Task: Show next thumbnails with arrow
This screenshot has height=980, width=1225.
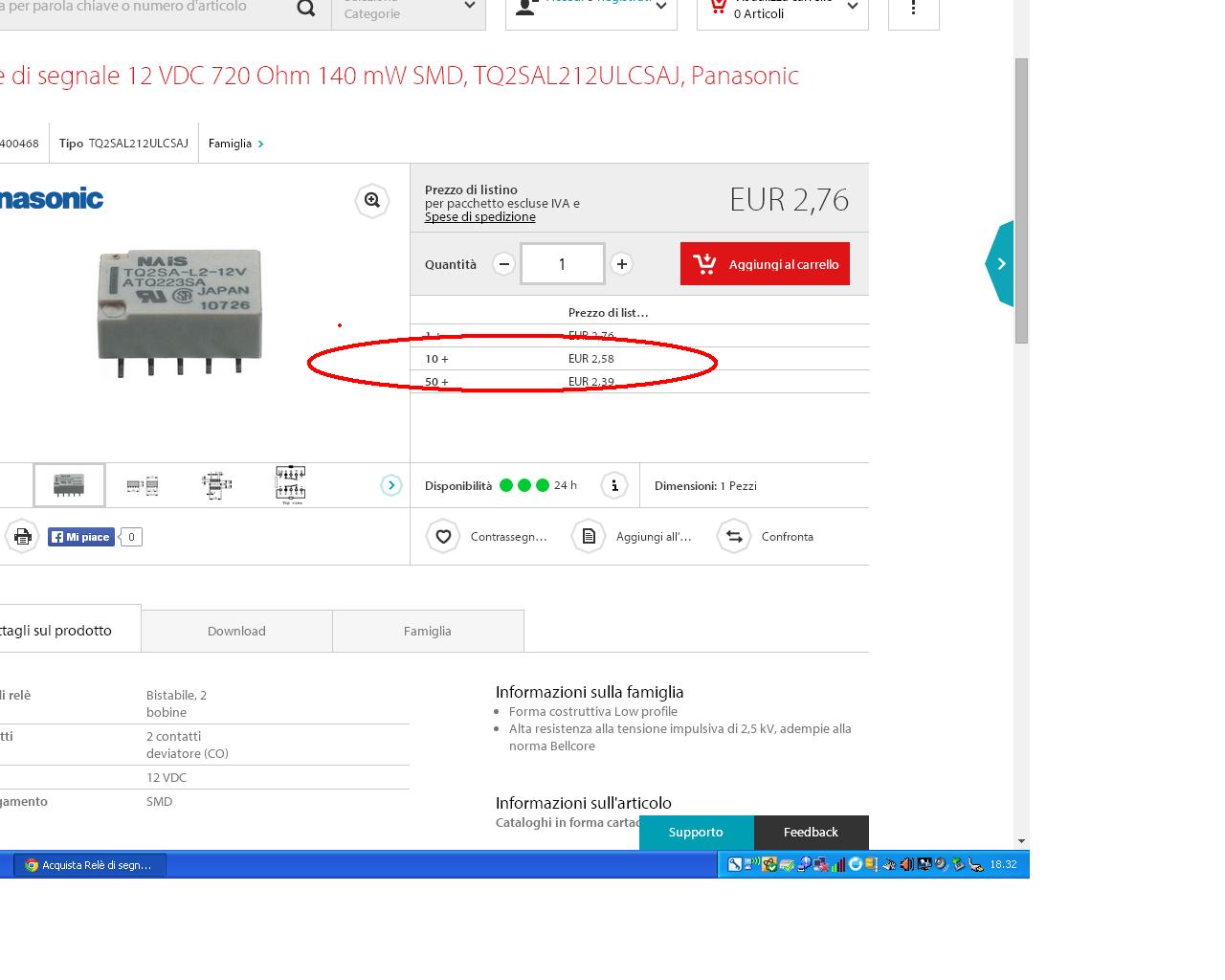Action: (391, 485)
